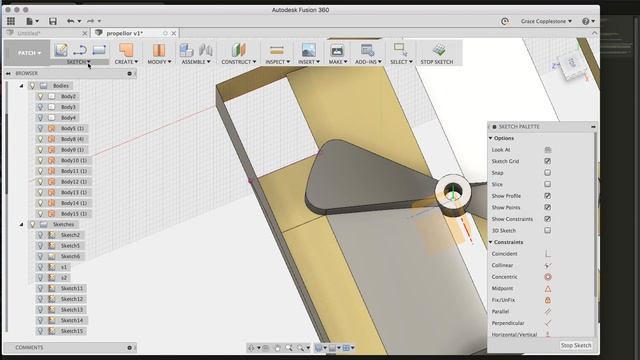Apply the Fix/UnFix constraint
Screen dimensions: 640x360
548,300
